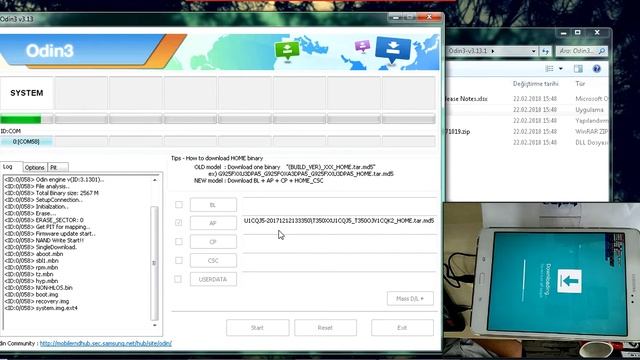
Task: Maximize the Explorer window
Action: tap(578, 32)
